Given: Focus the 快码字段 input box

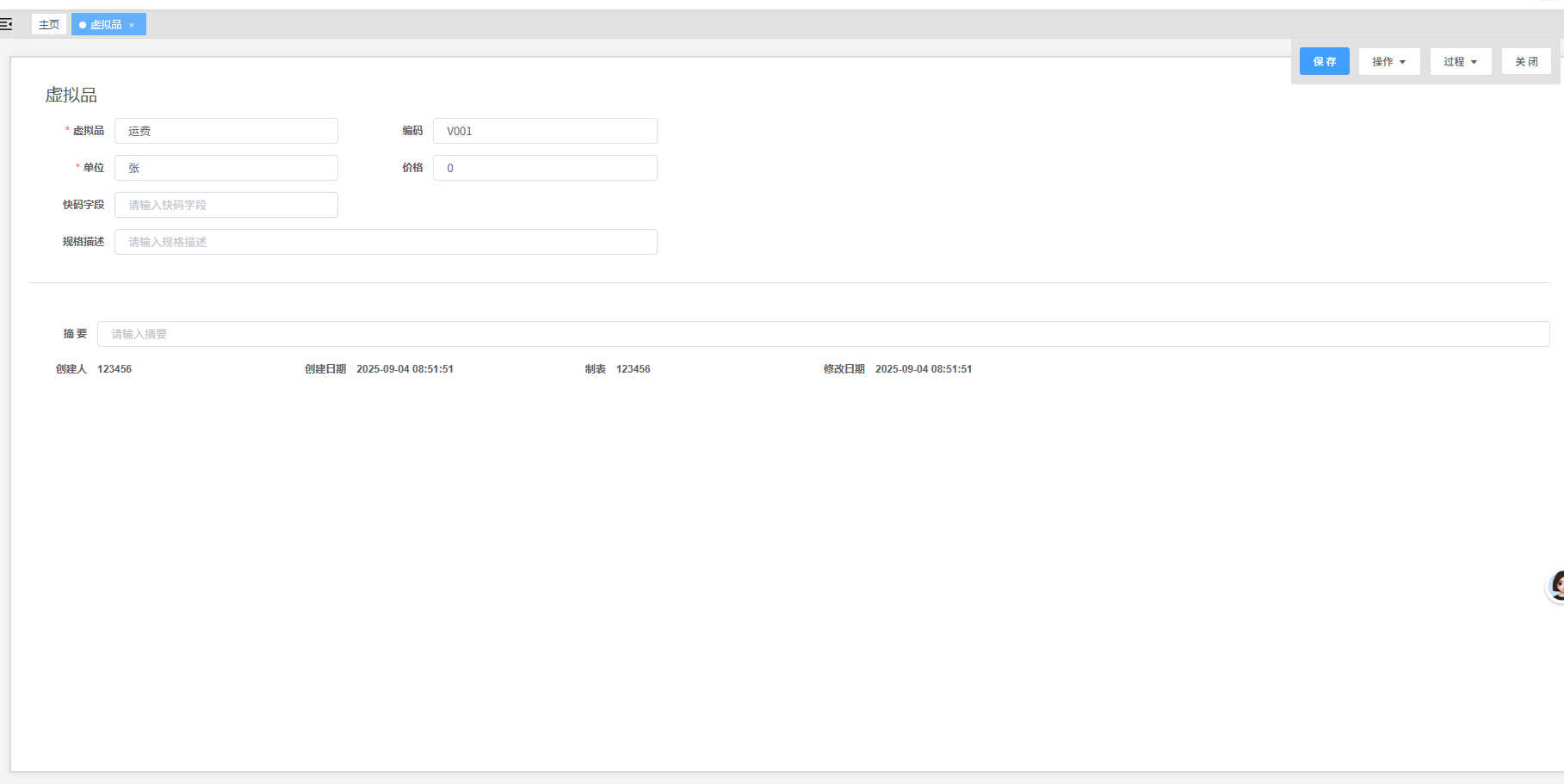Looking at the screenshot, I should pos(226,205).
